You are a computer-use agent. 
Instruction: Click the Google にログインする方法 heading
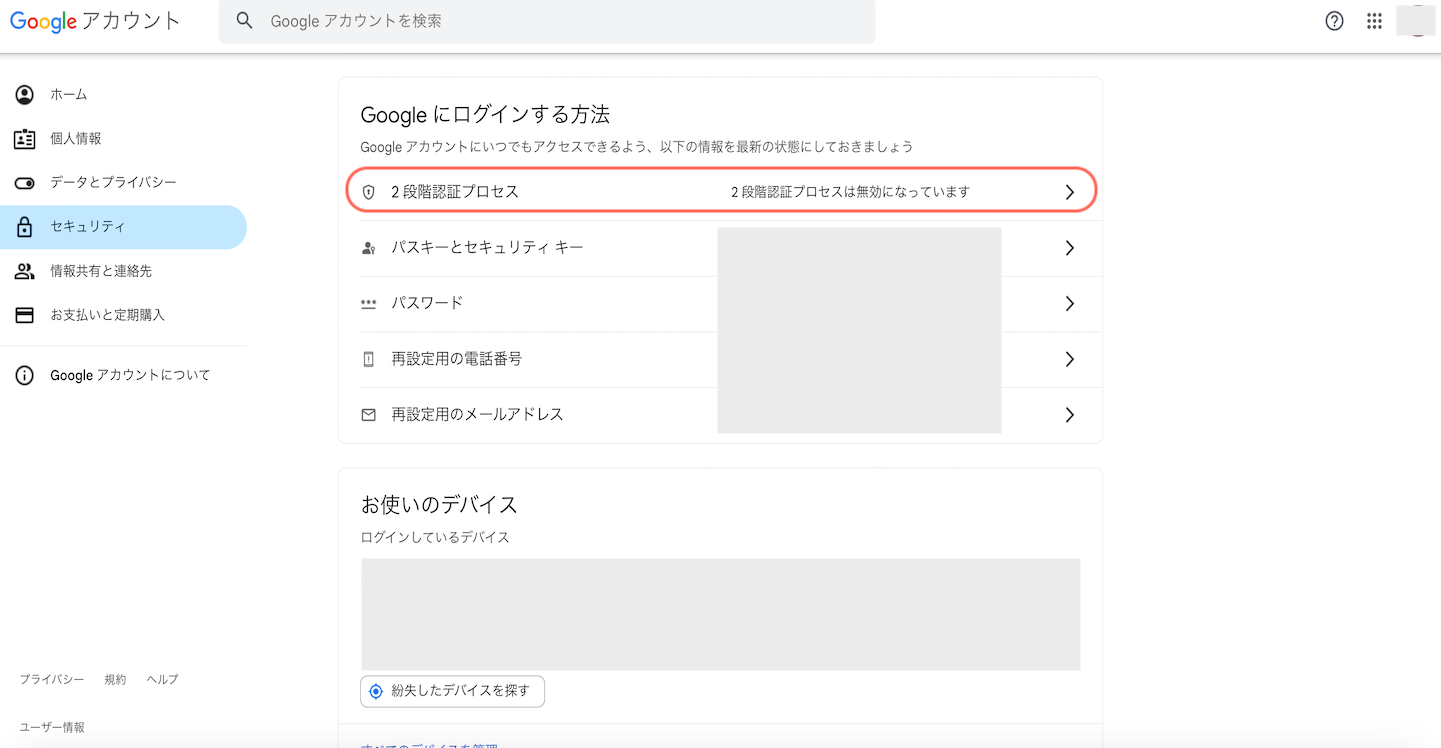[485, 115]
